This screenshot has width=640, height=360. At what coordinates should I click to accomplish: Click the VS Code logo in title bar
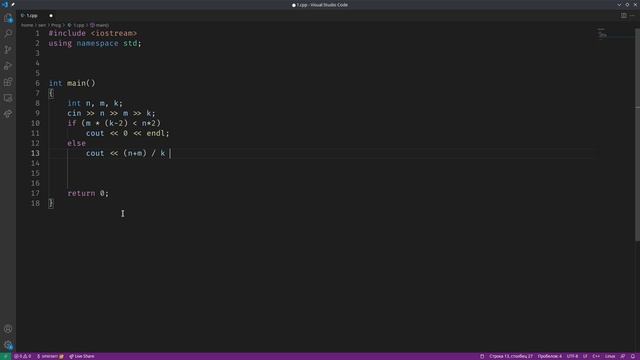[5, 4]
